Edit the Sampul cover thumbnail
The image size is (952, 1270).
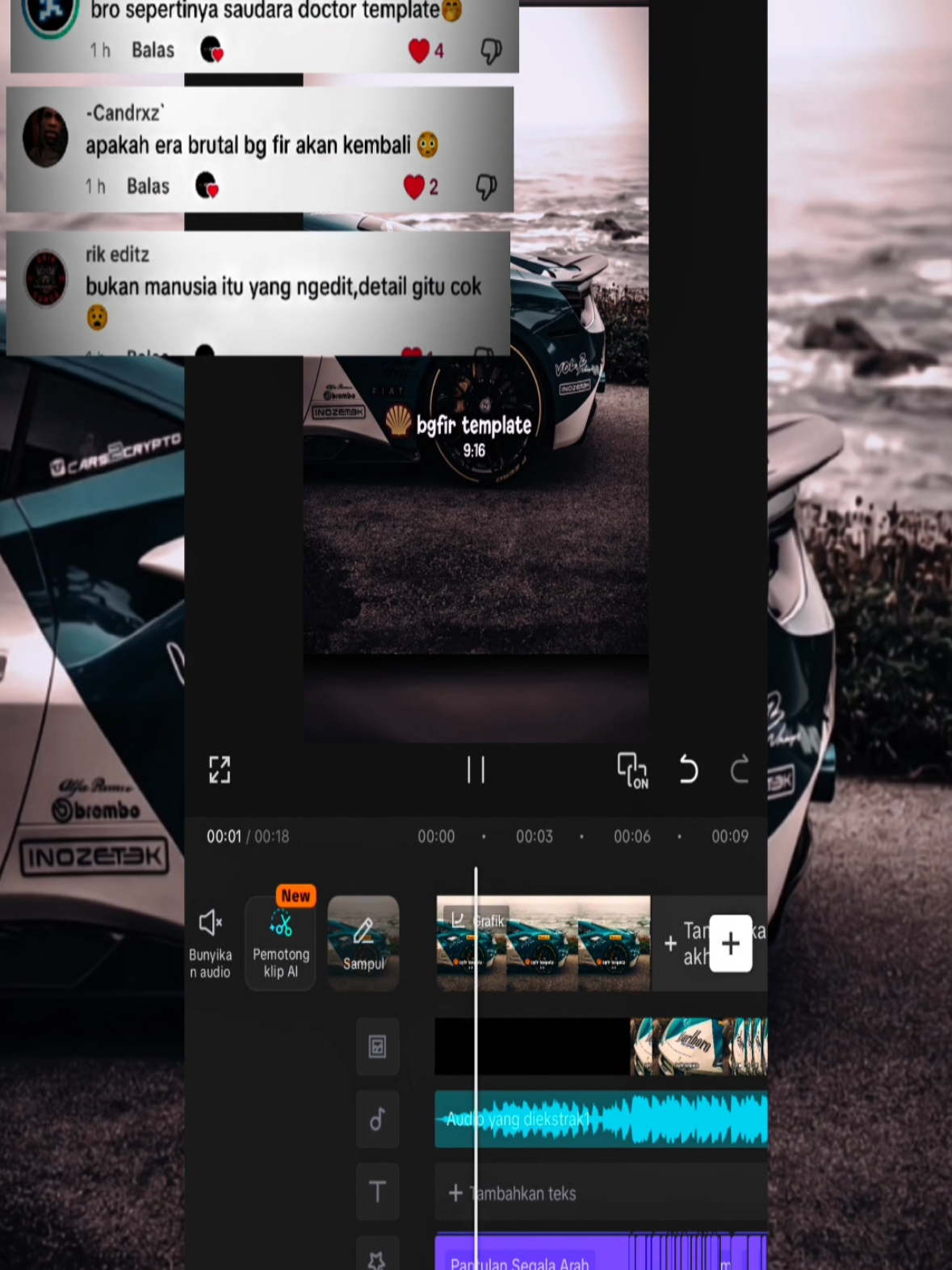[x=363, y=943]
